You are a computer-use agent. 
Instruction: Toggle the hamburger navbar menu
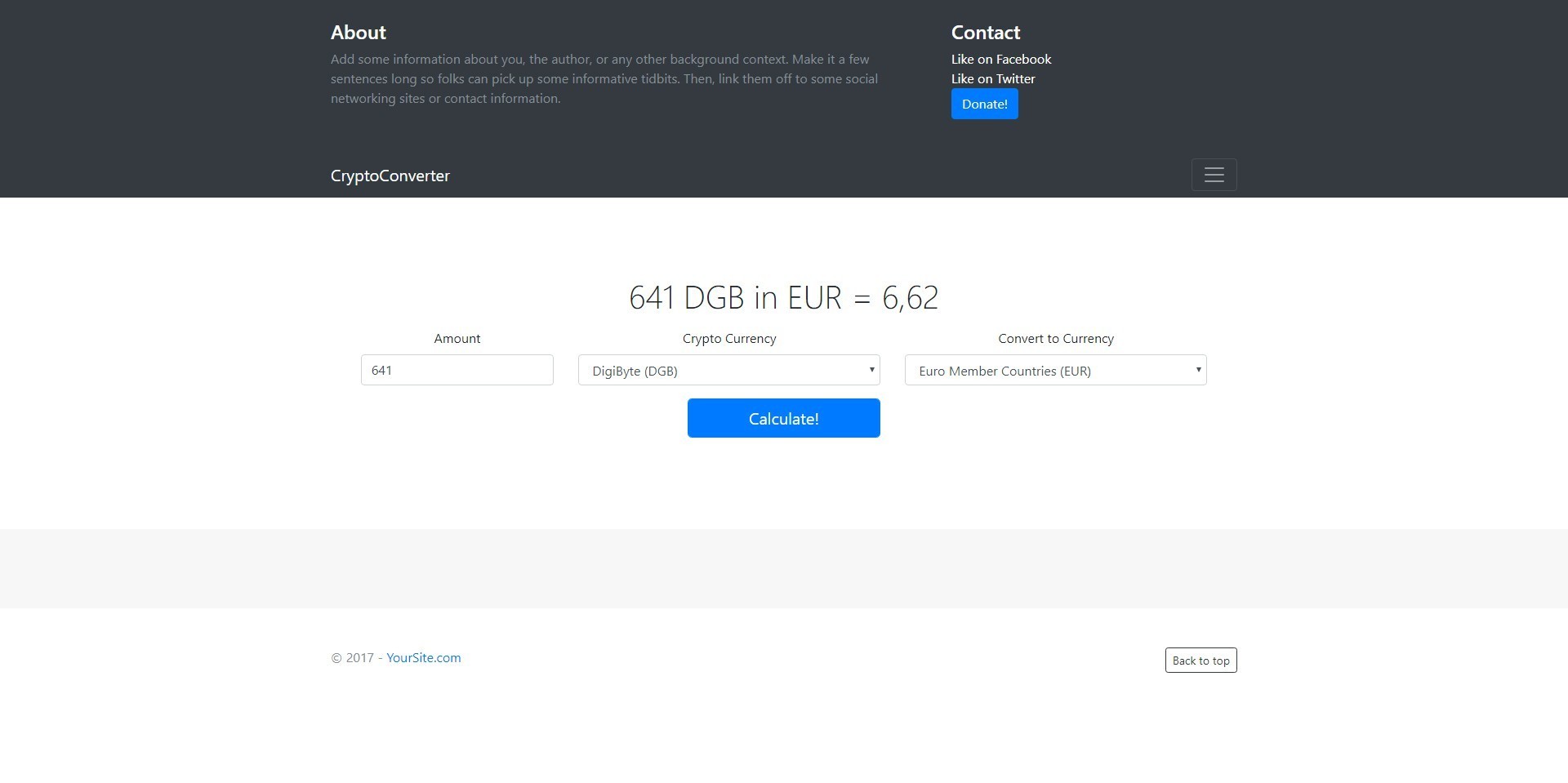1214,175
